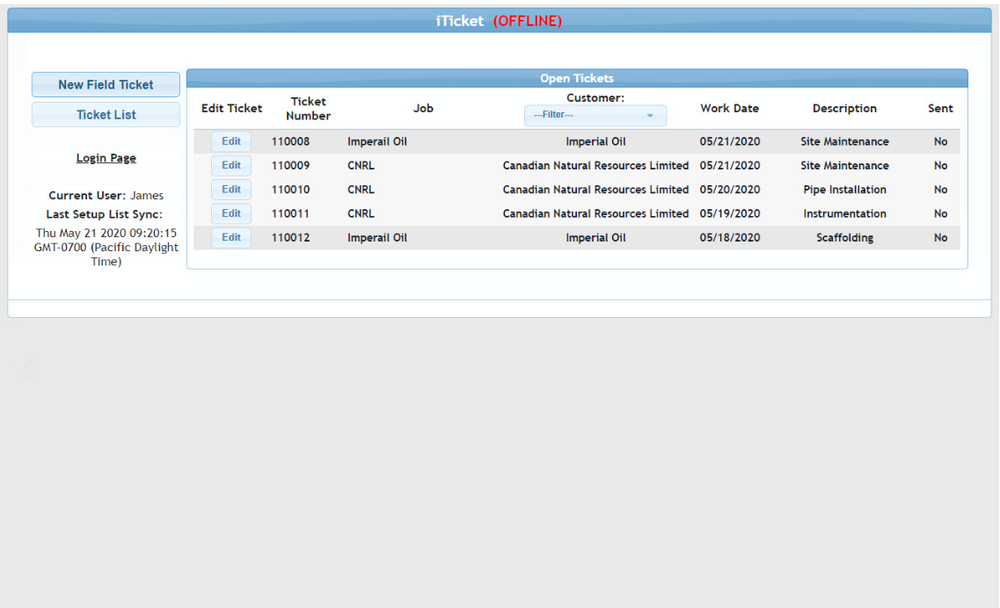The width and height of the screenshot is (1000, 608).
Task: Edit ticket 110011
Action: [x=231, y=213]
